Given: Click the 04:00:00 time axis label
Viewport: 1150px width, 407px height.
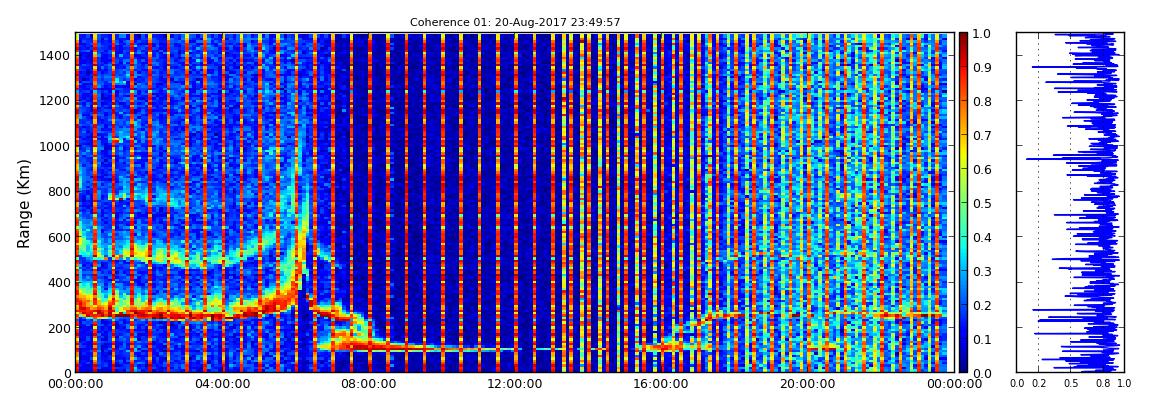Looking at the screenshot, I should (x=221, y=384).
